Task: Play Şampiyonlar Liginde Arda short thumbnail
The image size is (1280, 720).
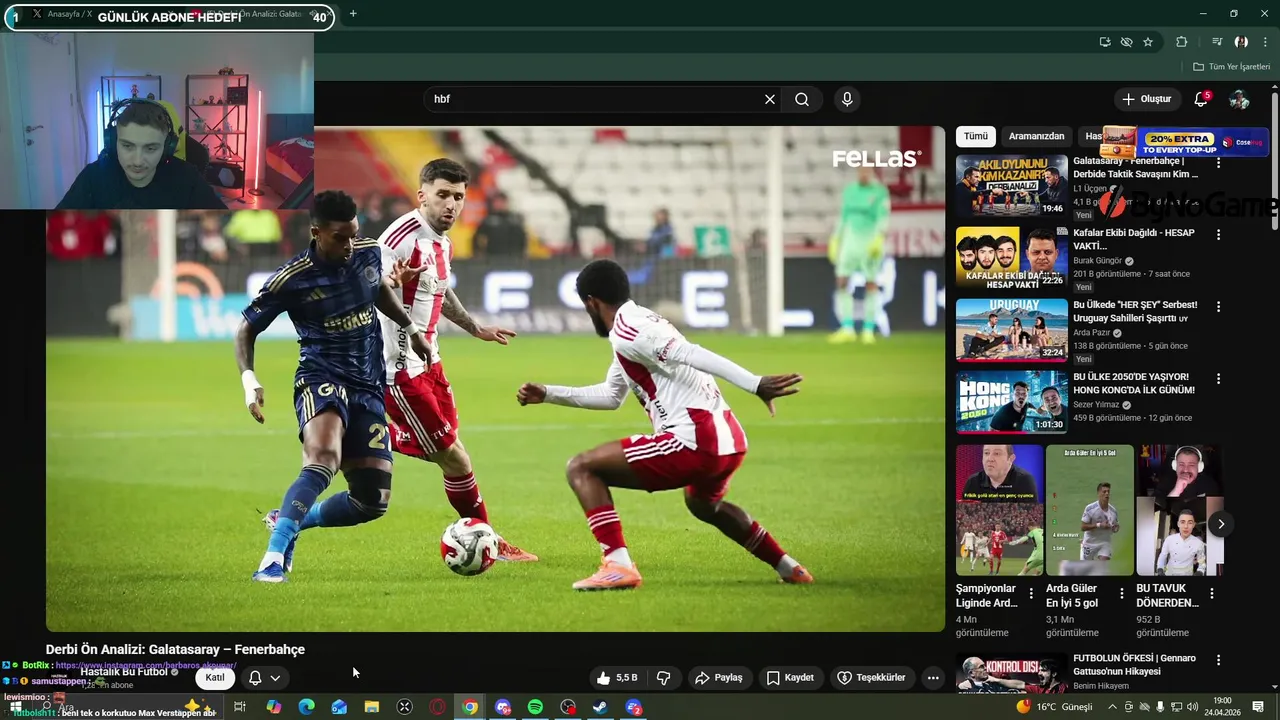Action: click(999, 510)
